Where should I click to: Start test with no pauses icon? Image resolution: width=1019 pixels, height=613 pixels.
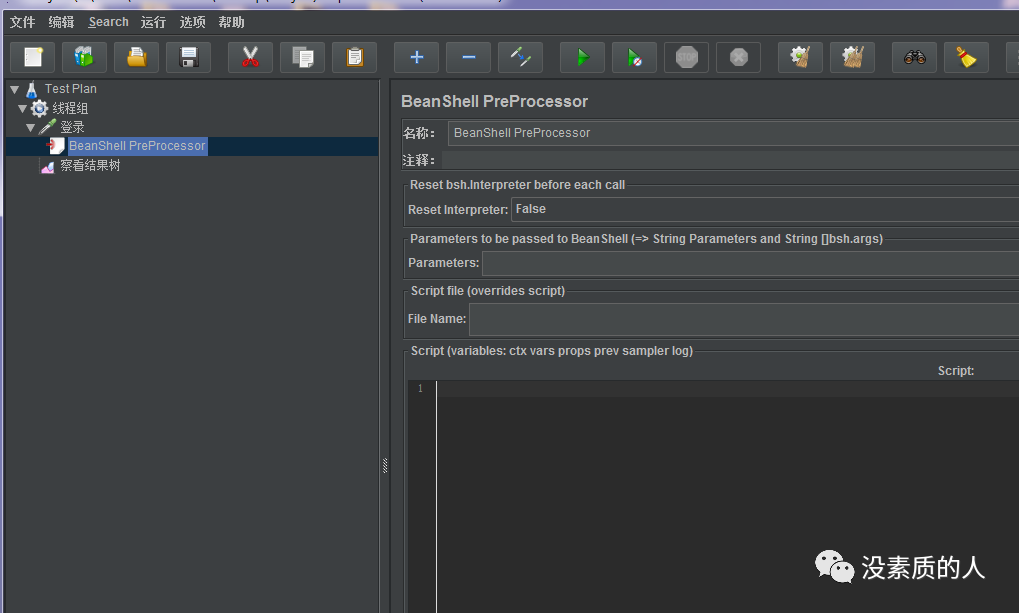pos(634,57)
